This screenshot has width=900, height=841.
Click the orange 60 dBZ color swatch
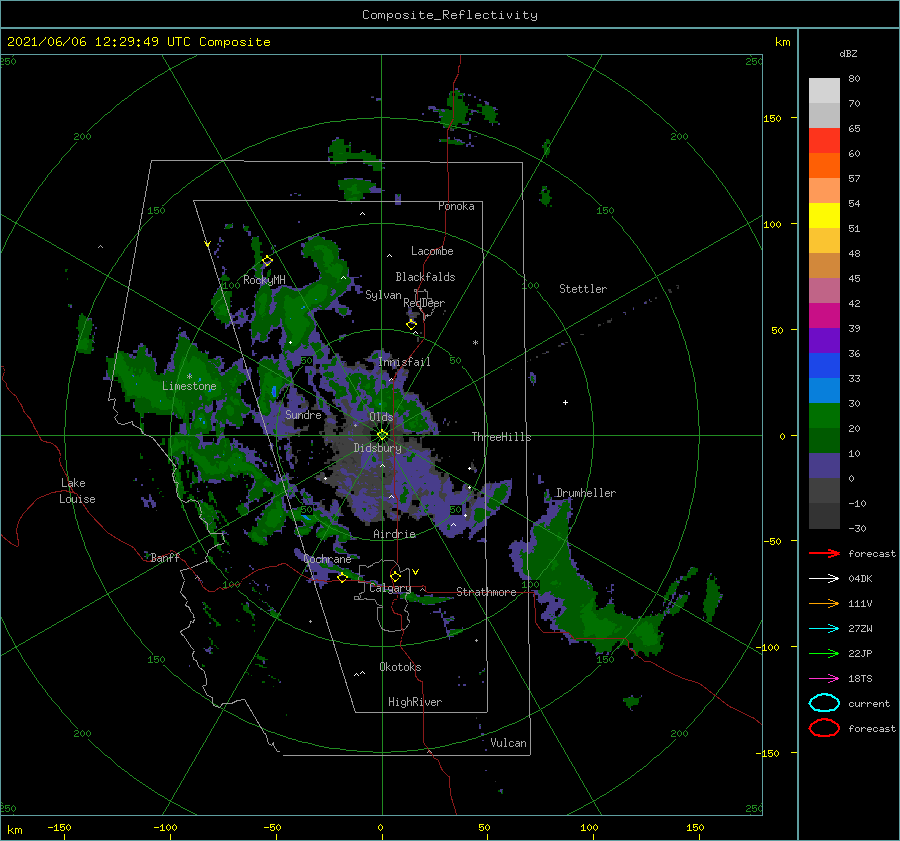coord(824,166)
